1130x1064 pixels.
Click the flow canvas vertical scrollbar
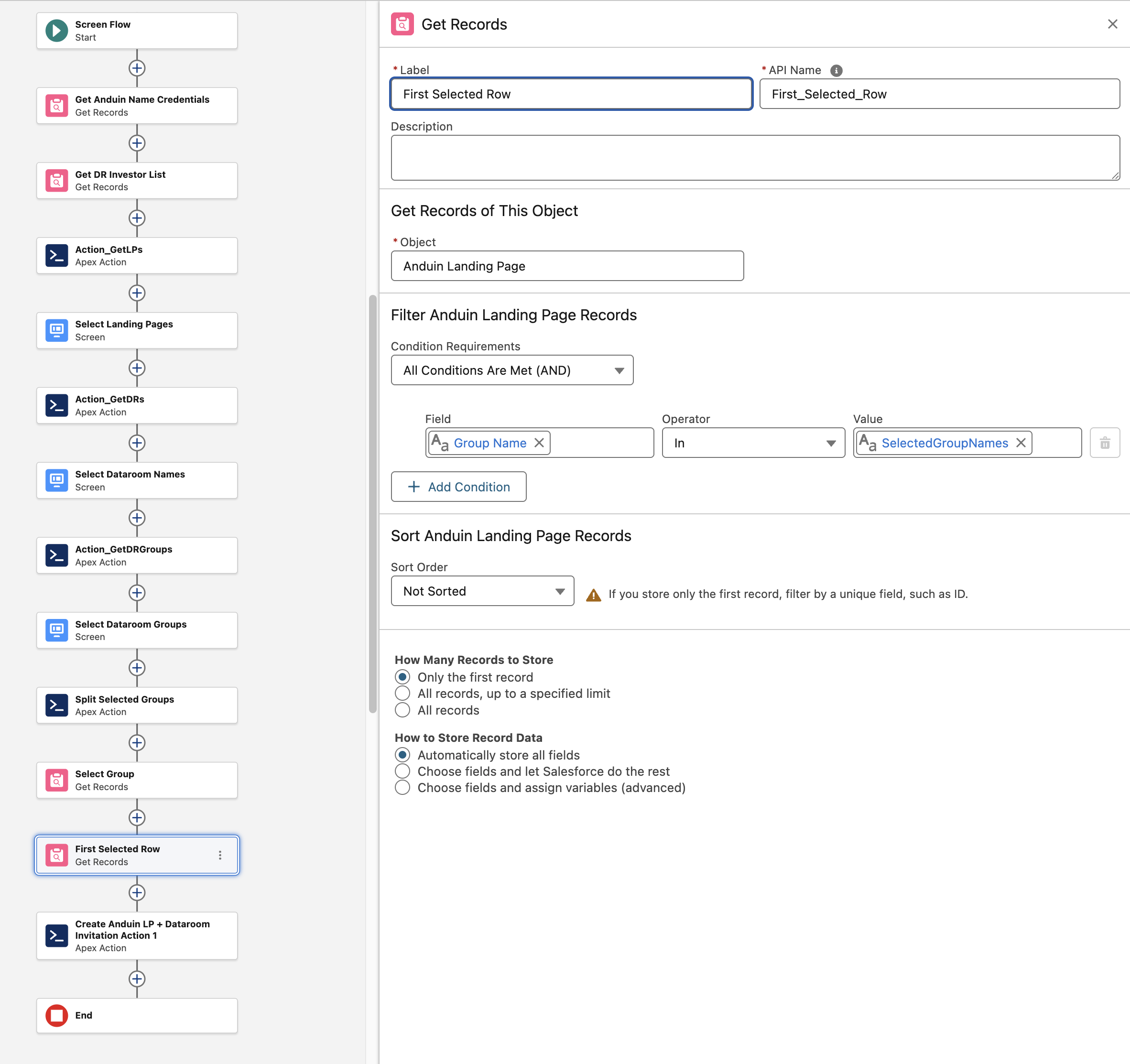pyautogui.click(x=373, y=504)
